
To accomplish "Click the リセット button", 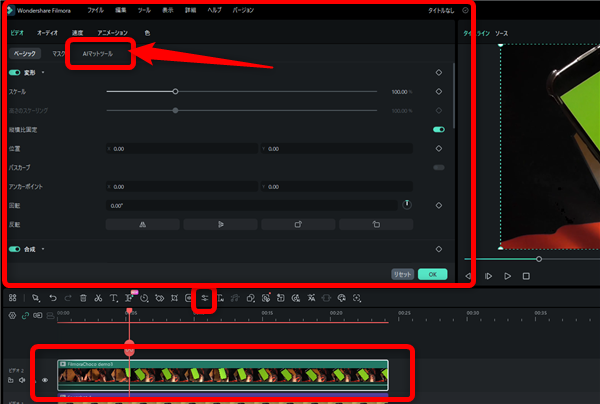I will [402, 273].
